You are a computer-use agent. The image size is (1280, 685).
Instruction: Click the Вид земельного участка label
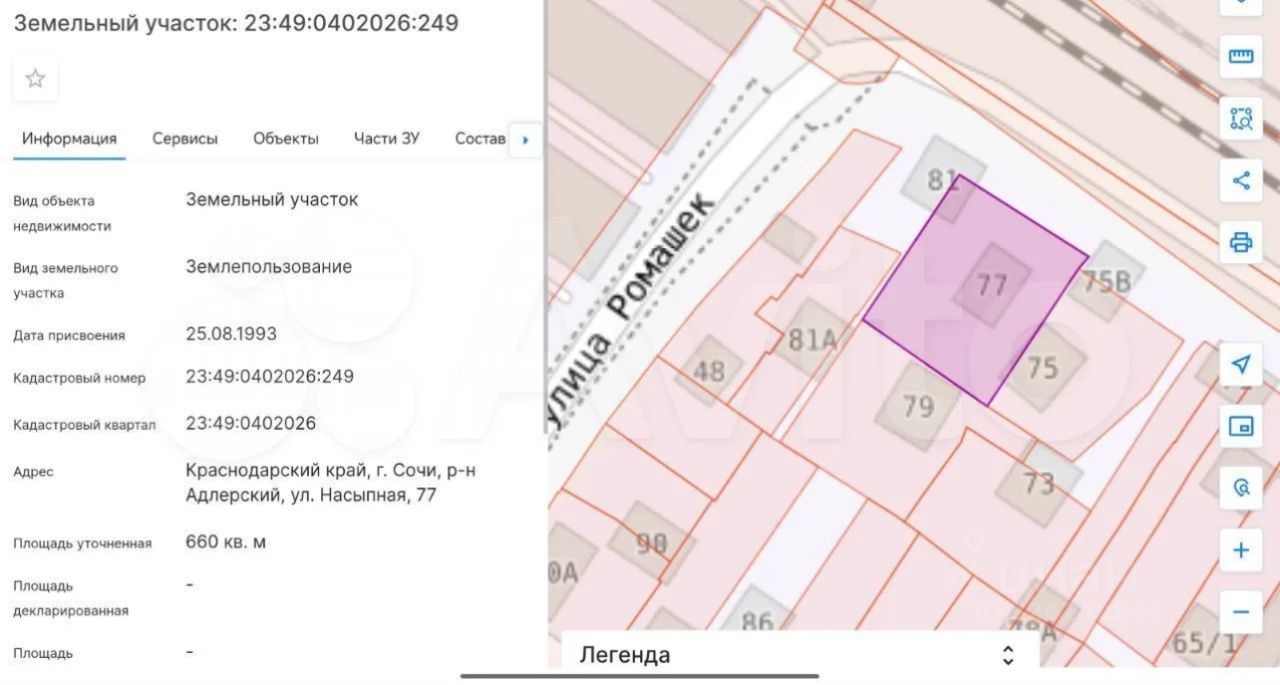click(65, 280)
